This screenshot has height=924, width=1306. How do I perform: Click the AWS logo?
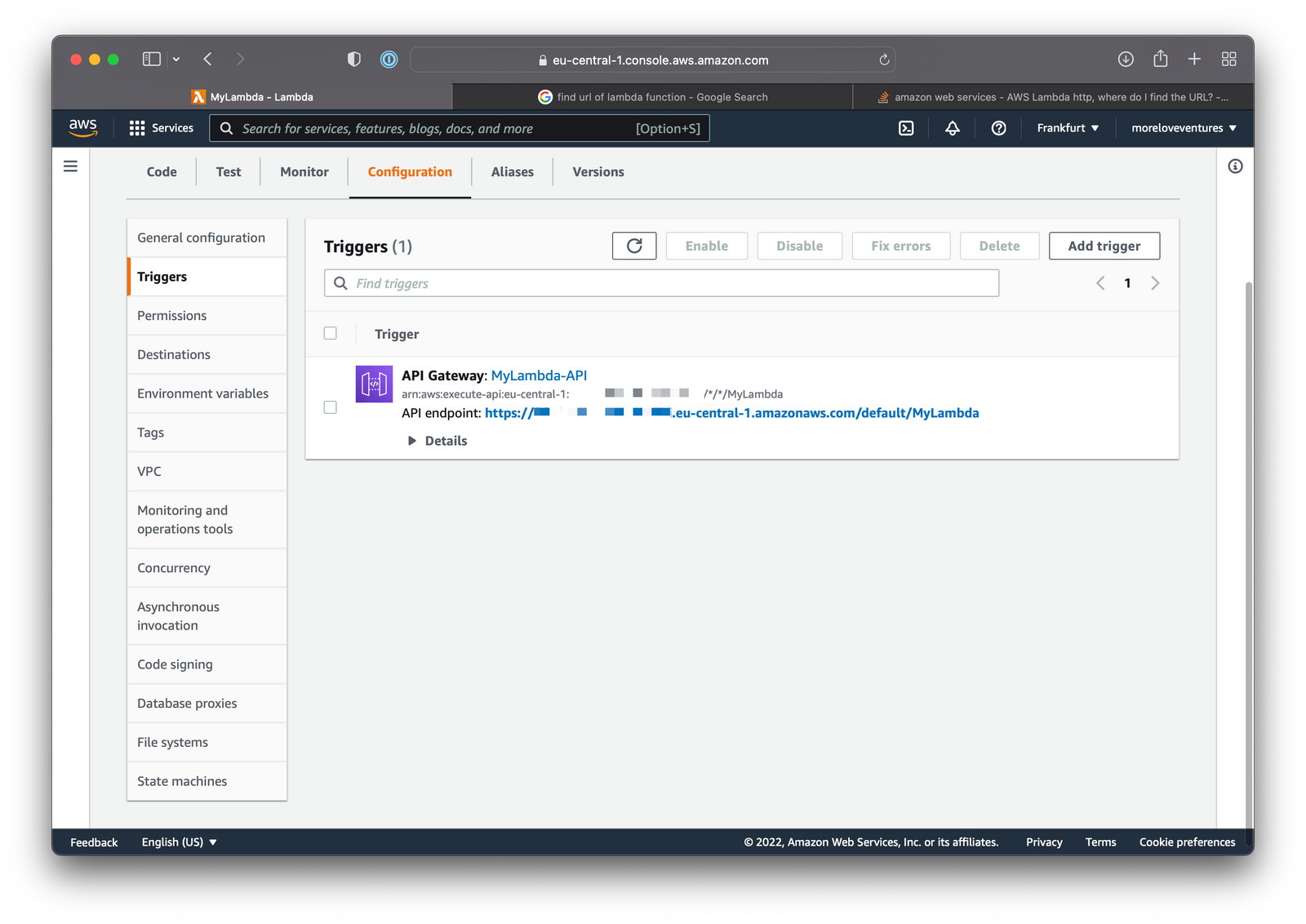point(82,127)
